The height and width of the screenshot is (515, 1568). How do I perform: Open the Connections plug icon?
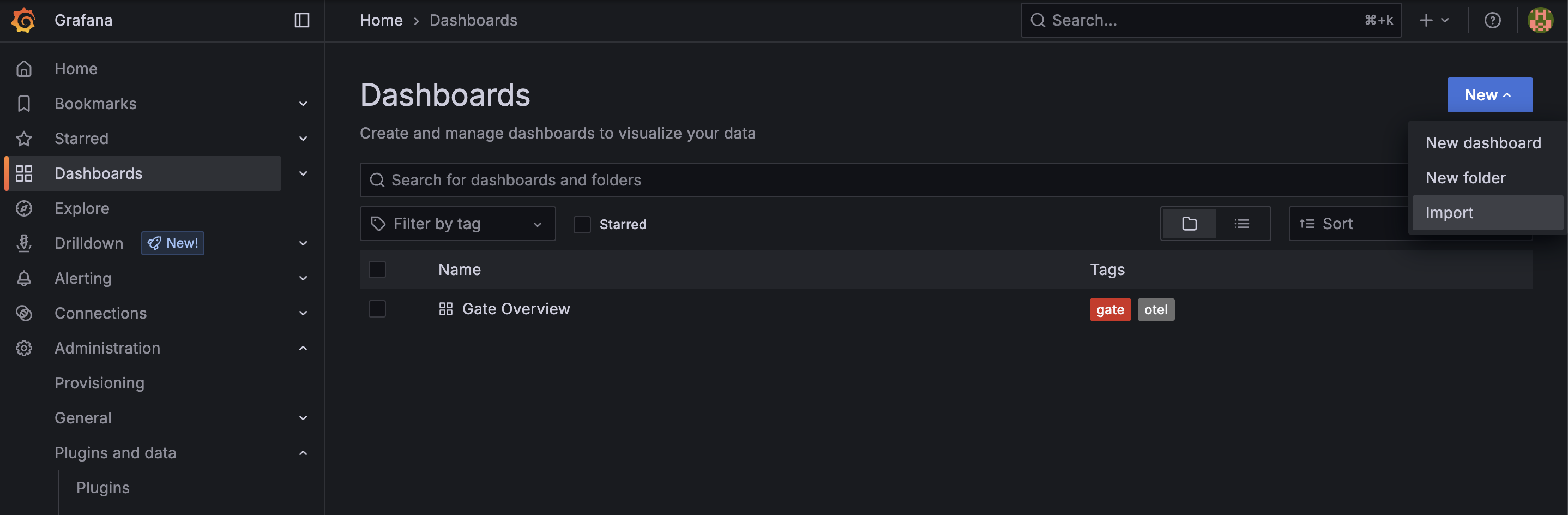(24, 313)
